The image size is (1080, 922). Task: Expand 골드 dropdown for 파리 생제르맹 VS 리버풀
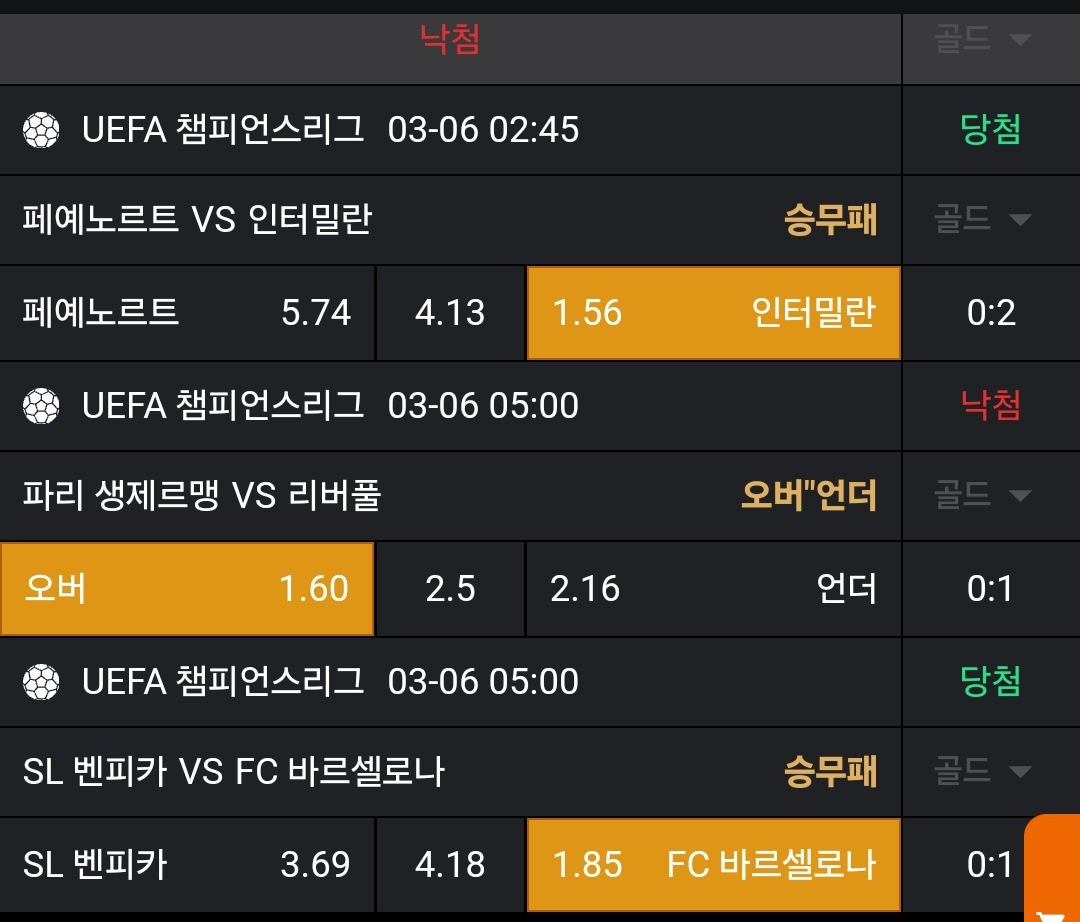tap(982, 495)
